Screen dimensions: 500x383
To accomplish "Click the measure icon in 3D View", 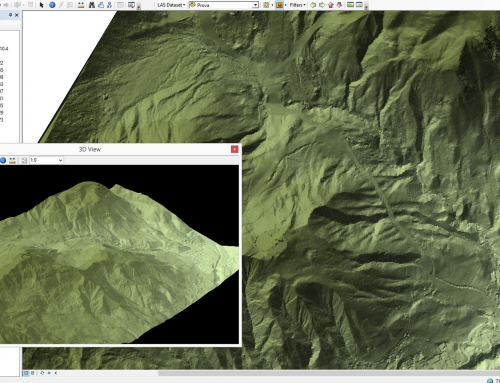I will (x=12, y=160).
